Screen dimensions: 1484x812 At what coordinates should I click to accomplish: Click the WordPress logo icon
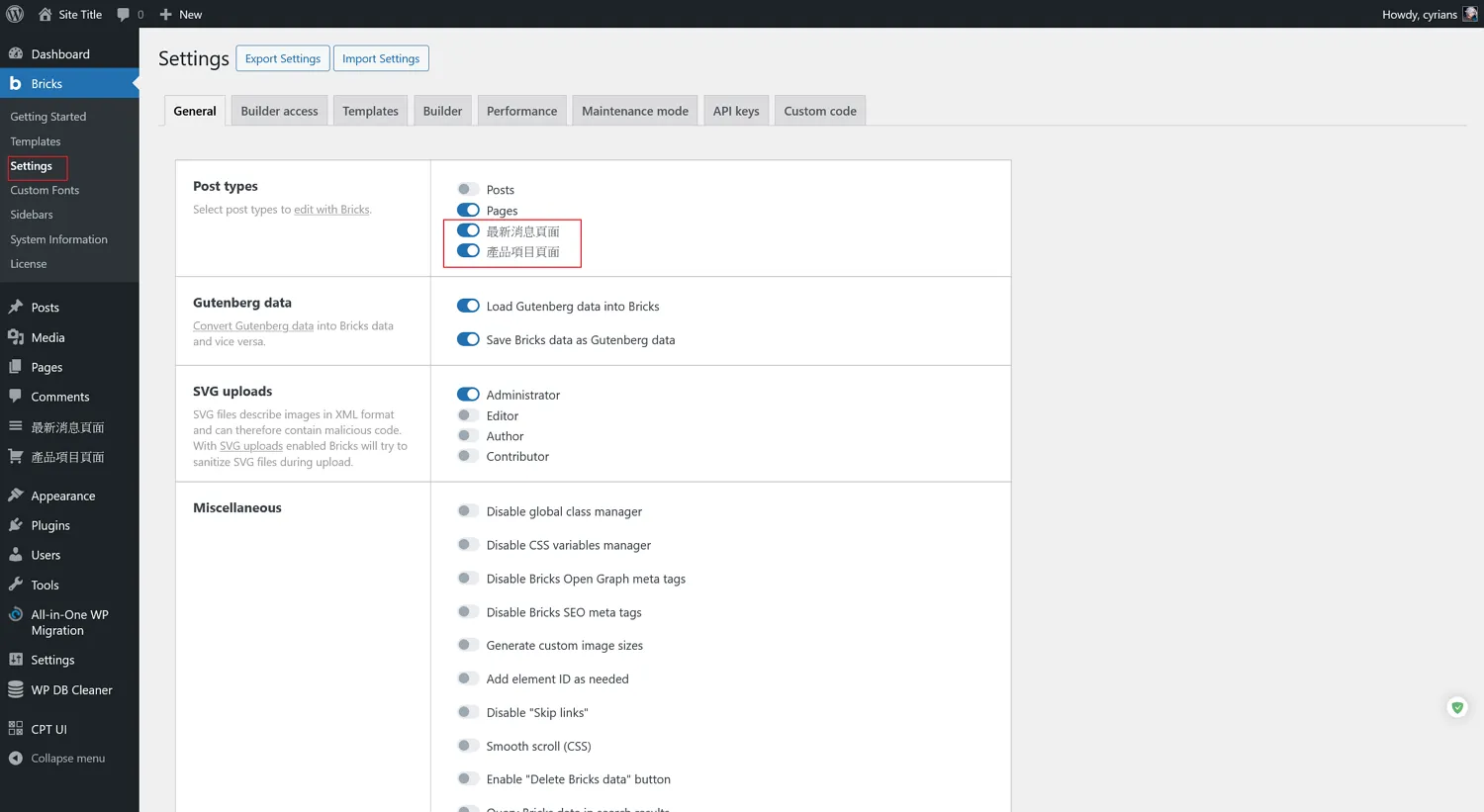tap(15, 14)
